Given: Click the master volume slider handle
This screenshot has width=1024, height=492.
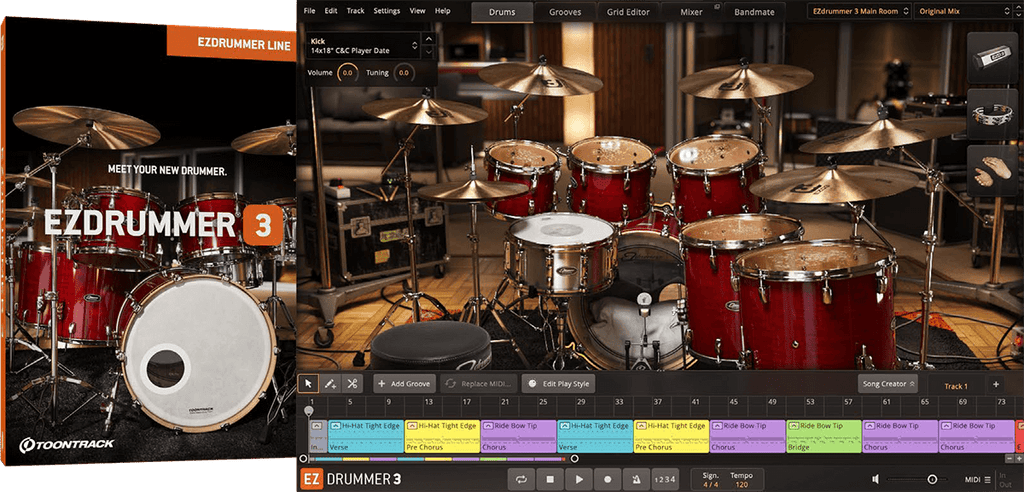Looking at the screenshot, I should 932,480.
